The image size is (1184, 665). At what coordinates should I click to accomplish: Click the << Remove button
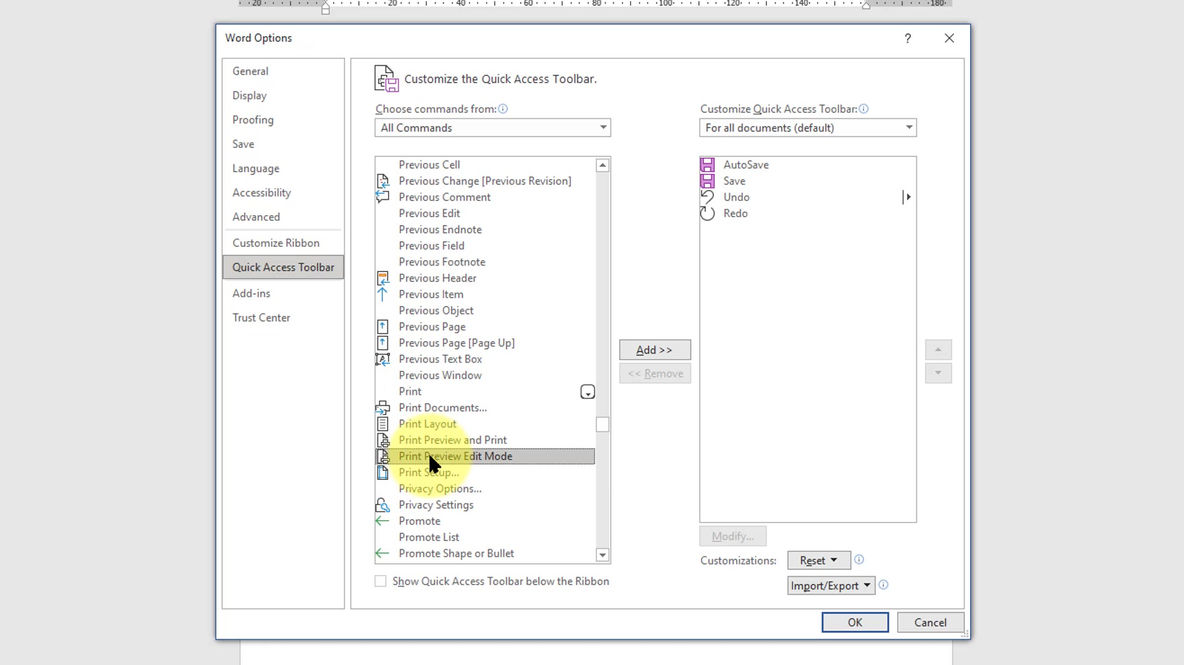pyautogui.click(x=655, y=374)
